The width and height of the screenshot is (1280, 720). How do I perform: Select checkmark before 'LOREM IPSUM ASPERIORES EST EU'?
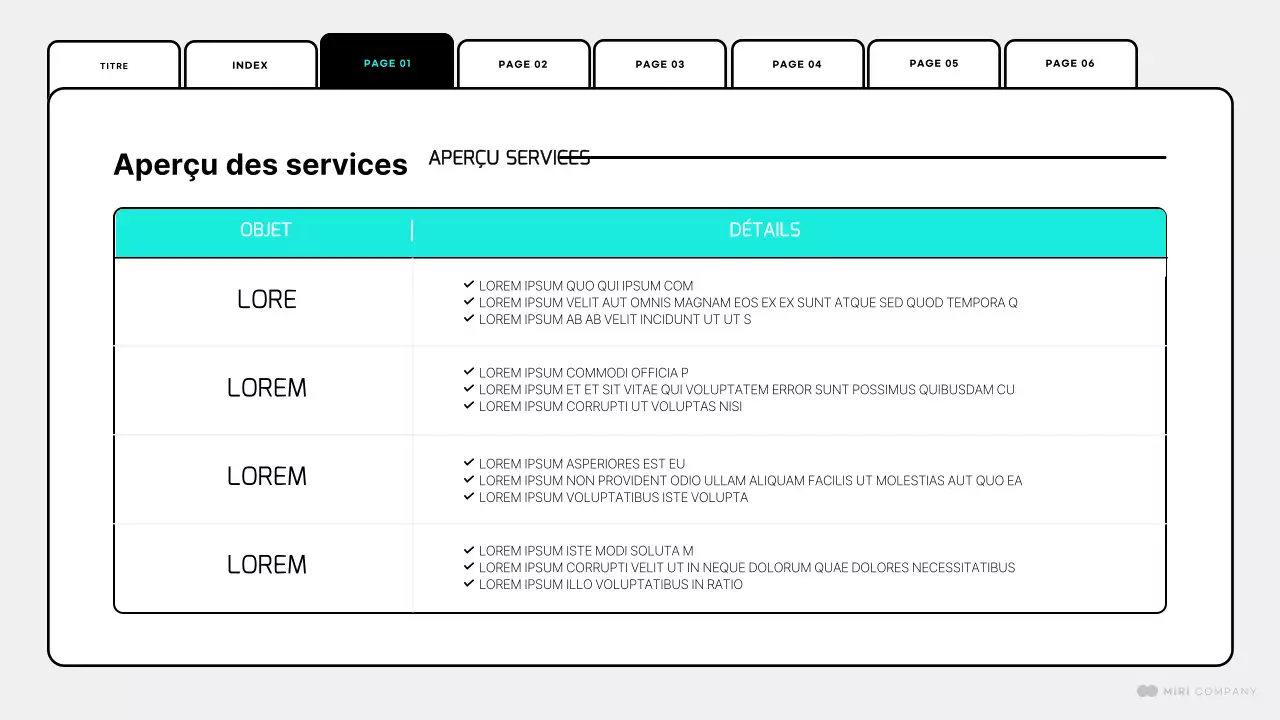pyautogui.click(x=469, y=463)
